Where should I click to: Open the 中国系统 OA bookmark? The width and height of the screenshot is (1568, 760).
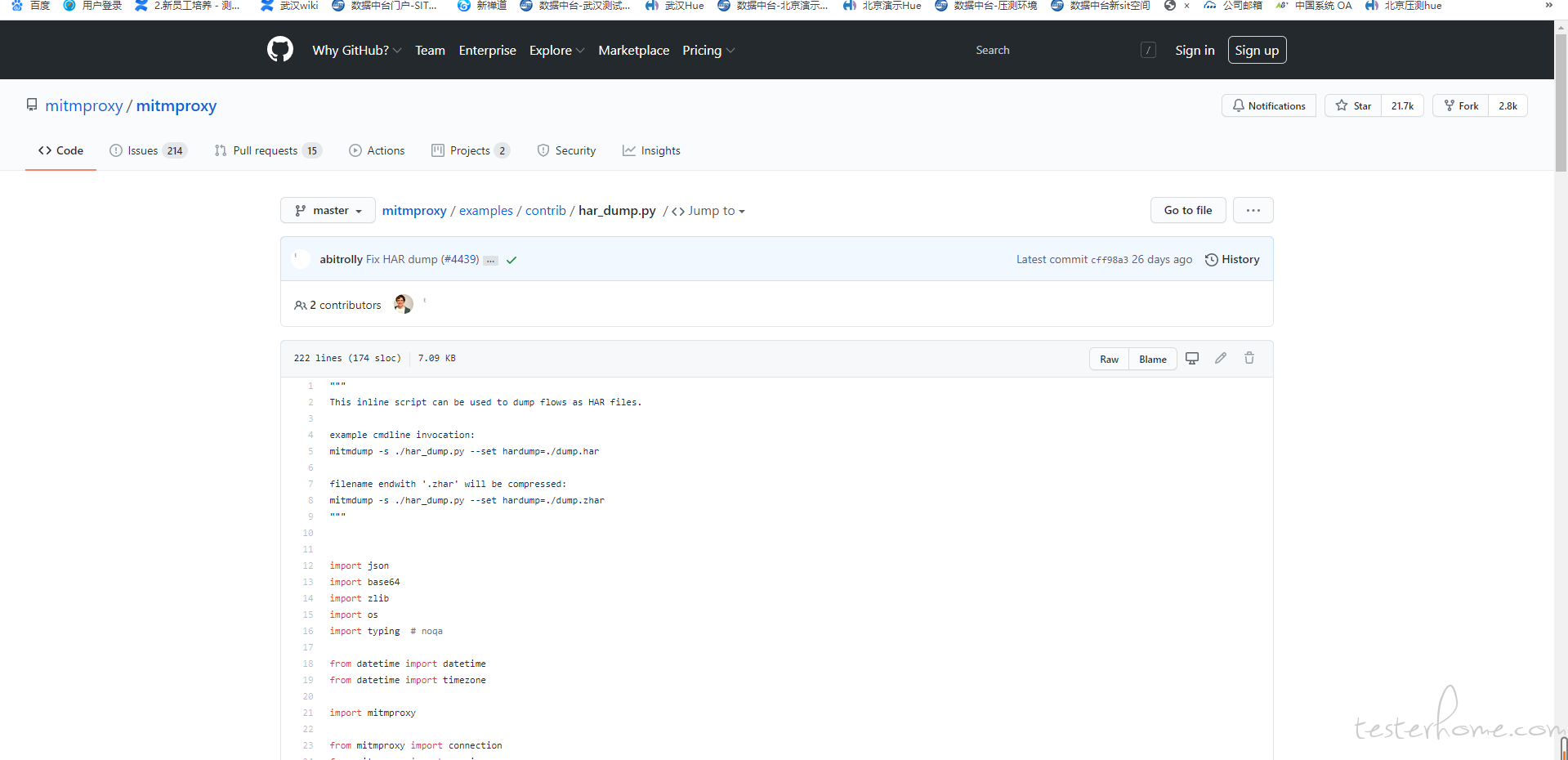click(x=1314, y=6)
